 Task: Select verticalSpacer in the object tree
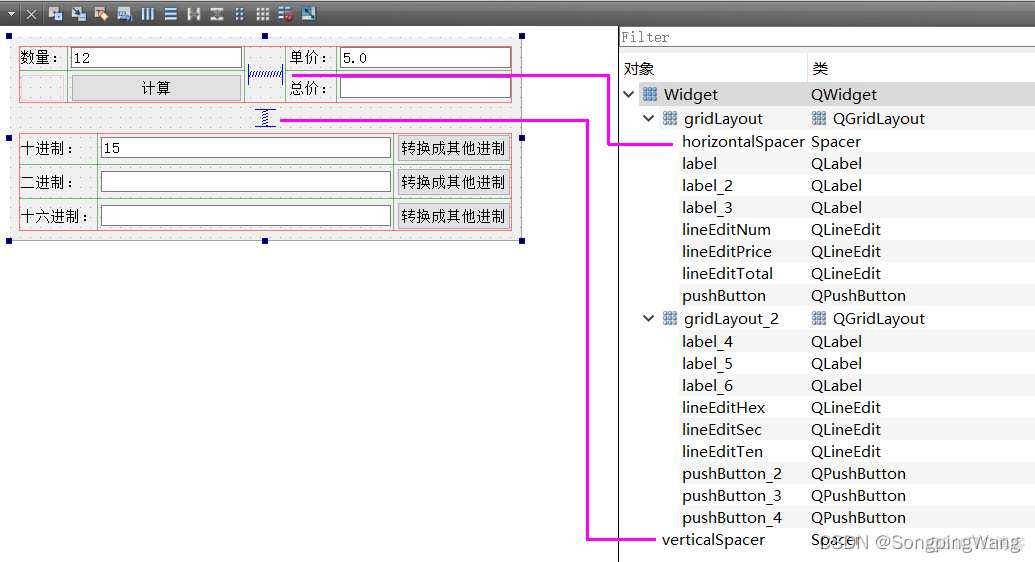[713, 540]
